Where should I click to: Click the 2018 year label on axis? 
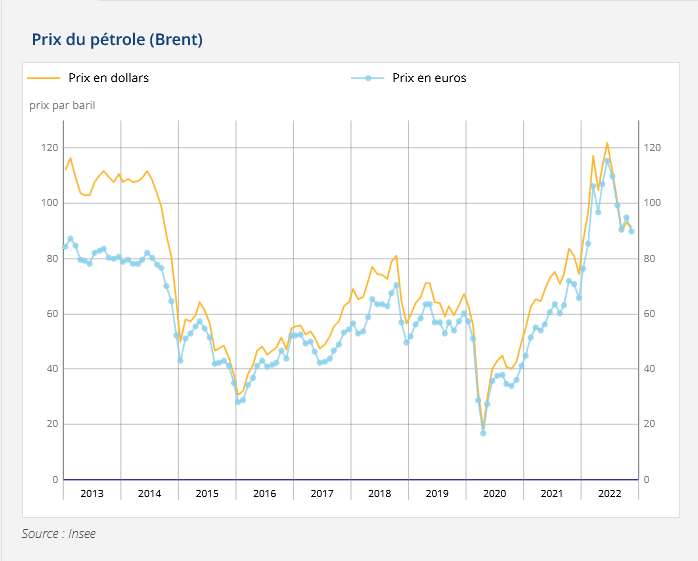pyautogui.click(x=379, y=493)
